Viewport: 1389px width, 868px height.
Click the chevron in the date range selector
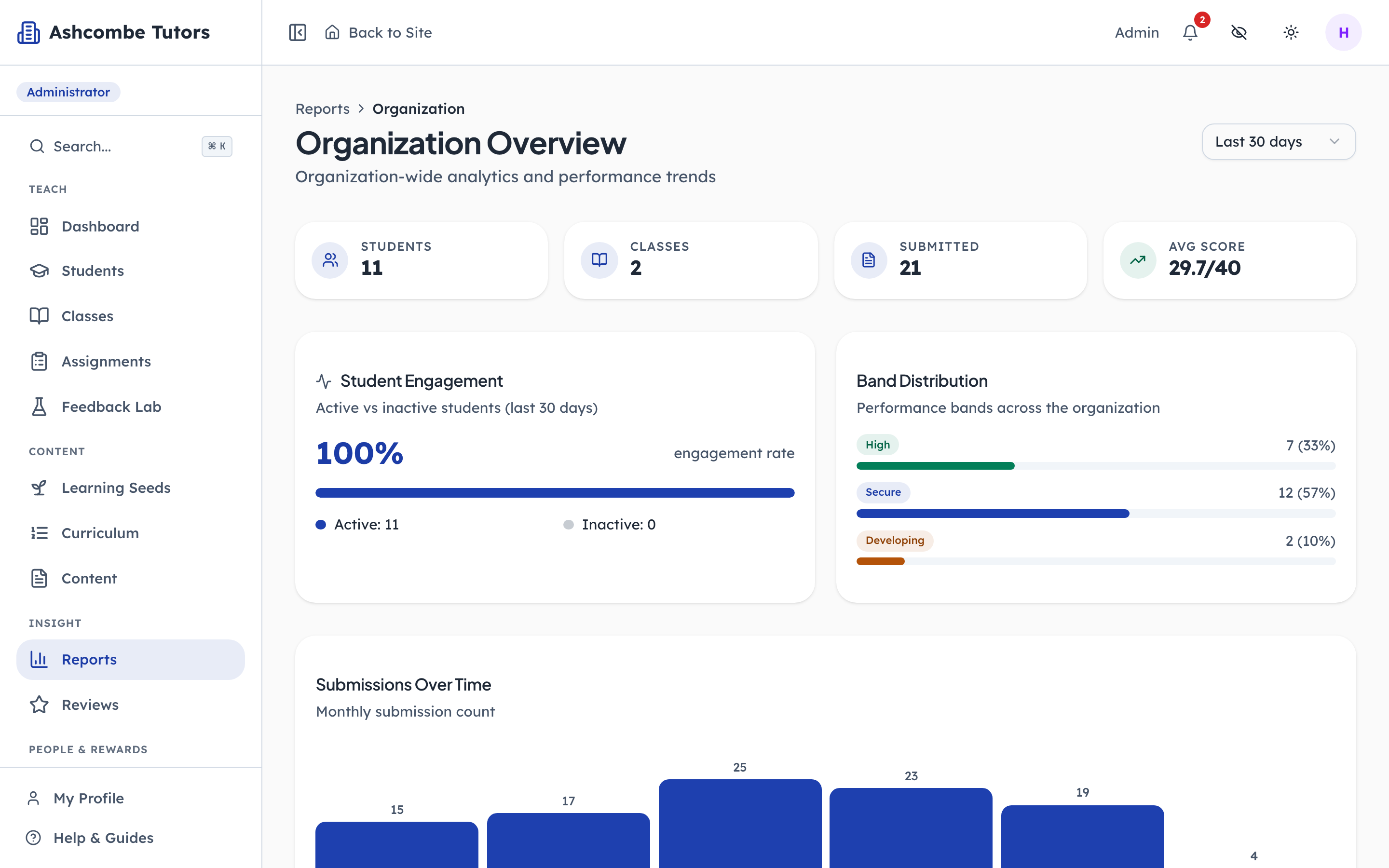point(1335,142)
